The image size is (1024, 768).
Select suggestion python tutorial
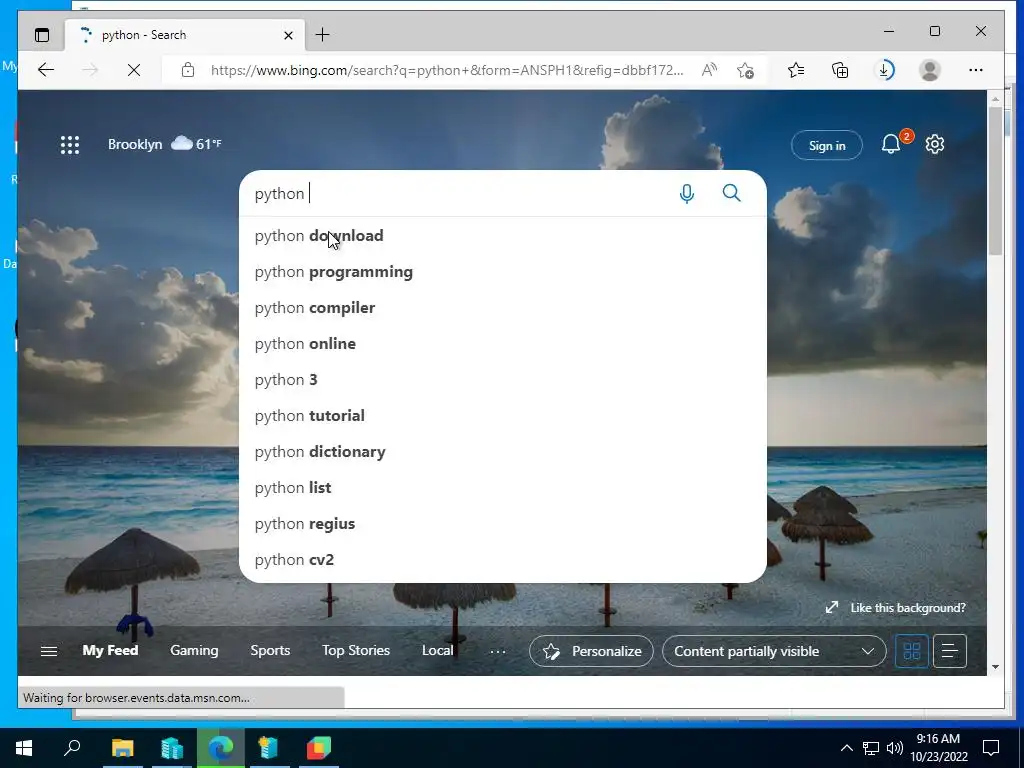click(x=503, y=415)
